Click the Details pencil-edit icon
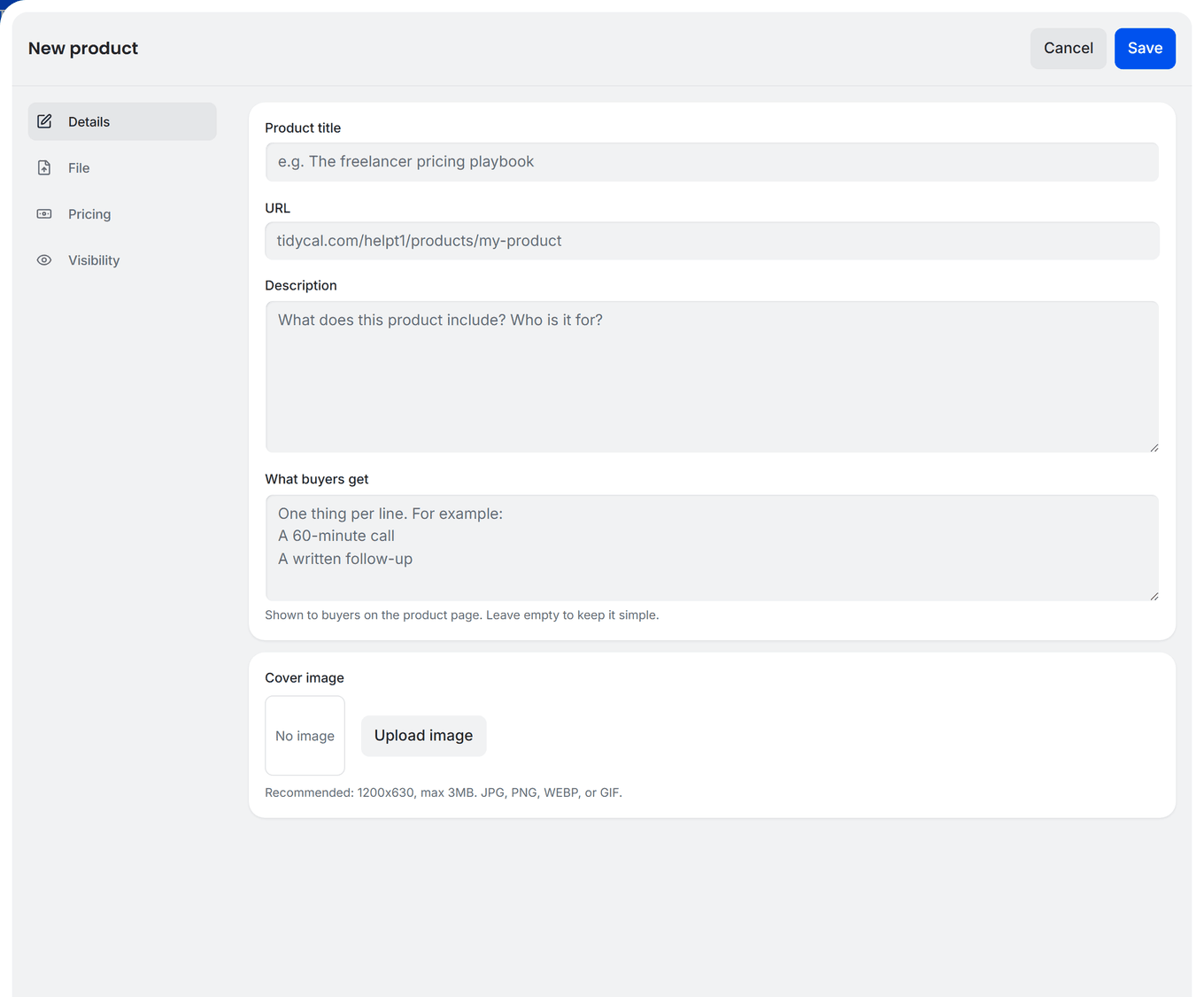This screenshot has height=997, width=1204. coord(44,121)
